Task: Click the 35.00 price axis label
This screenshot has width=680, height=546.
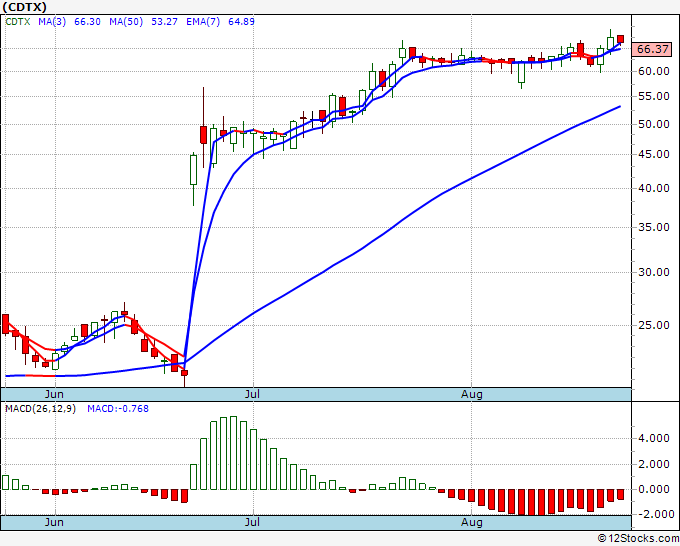Action: (x=654, y=227)
